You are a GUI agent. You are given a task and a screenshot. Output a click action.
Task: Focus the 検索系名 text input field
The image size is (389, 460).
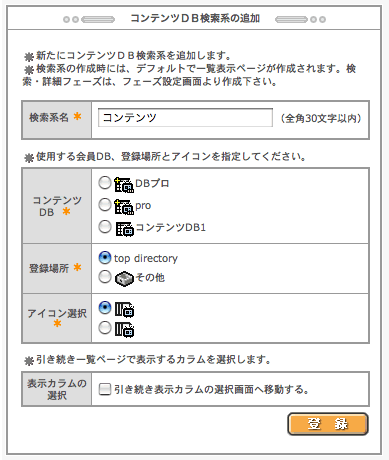(x=185, y=118)
